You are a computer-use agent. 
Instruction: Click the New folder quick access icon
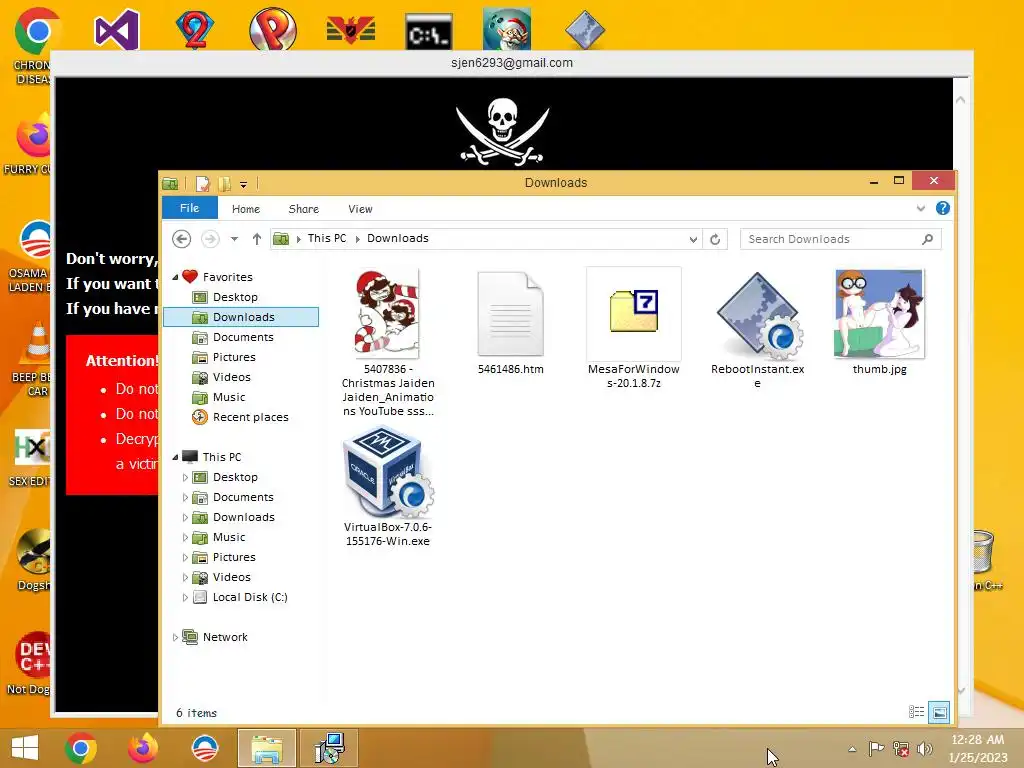point(224,184)
